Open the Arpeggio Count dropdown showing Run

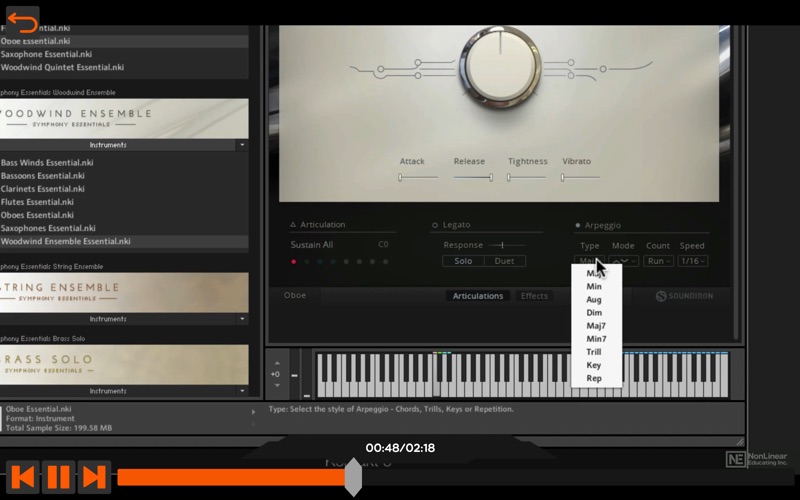(658, 261)
